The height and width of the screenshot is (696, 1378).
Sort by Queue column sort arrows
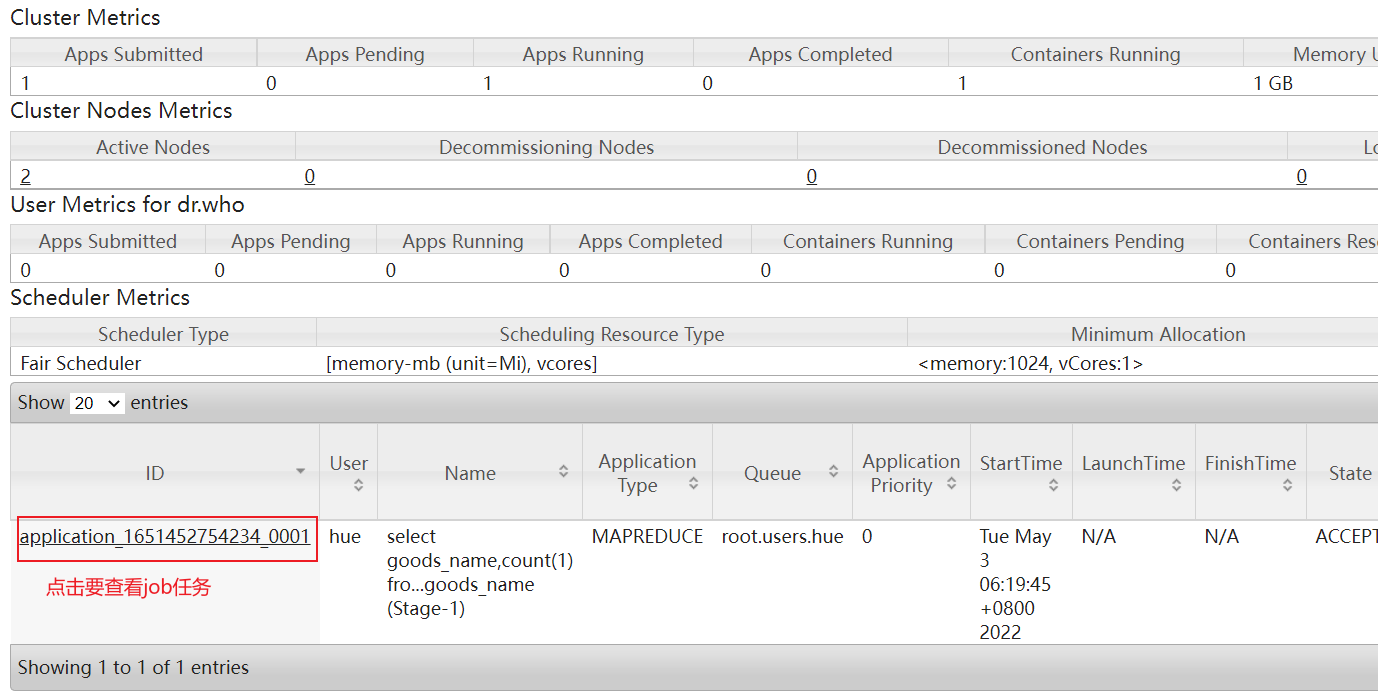[833, 471]
